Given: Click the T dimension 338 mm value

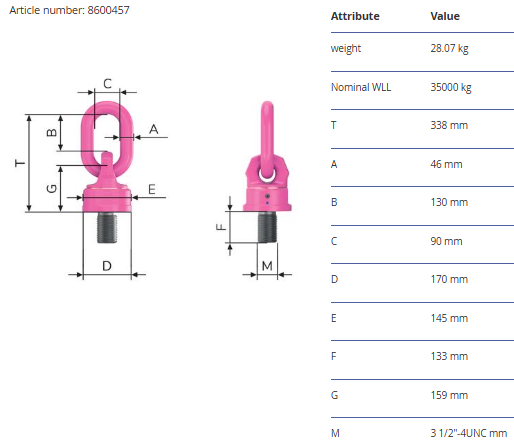Looking at the screenshot, I should [449, 126].
